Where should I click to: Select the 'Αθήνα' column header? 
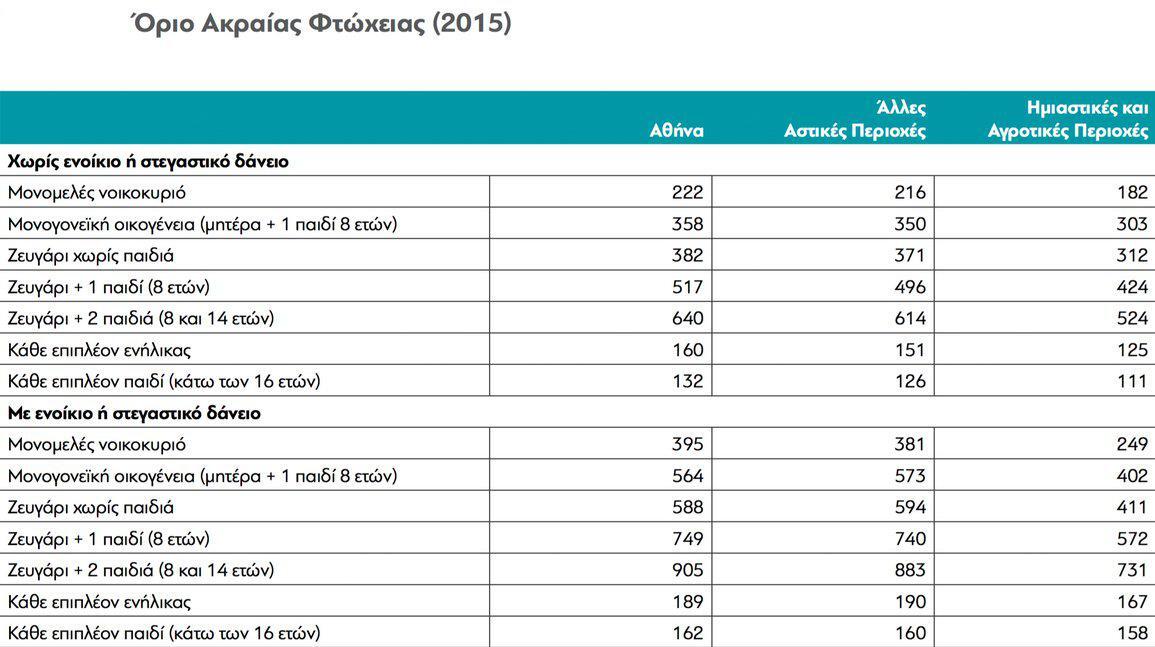(676, 131)
